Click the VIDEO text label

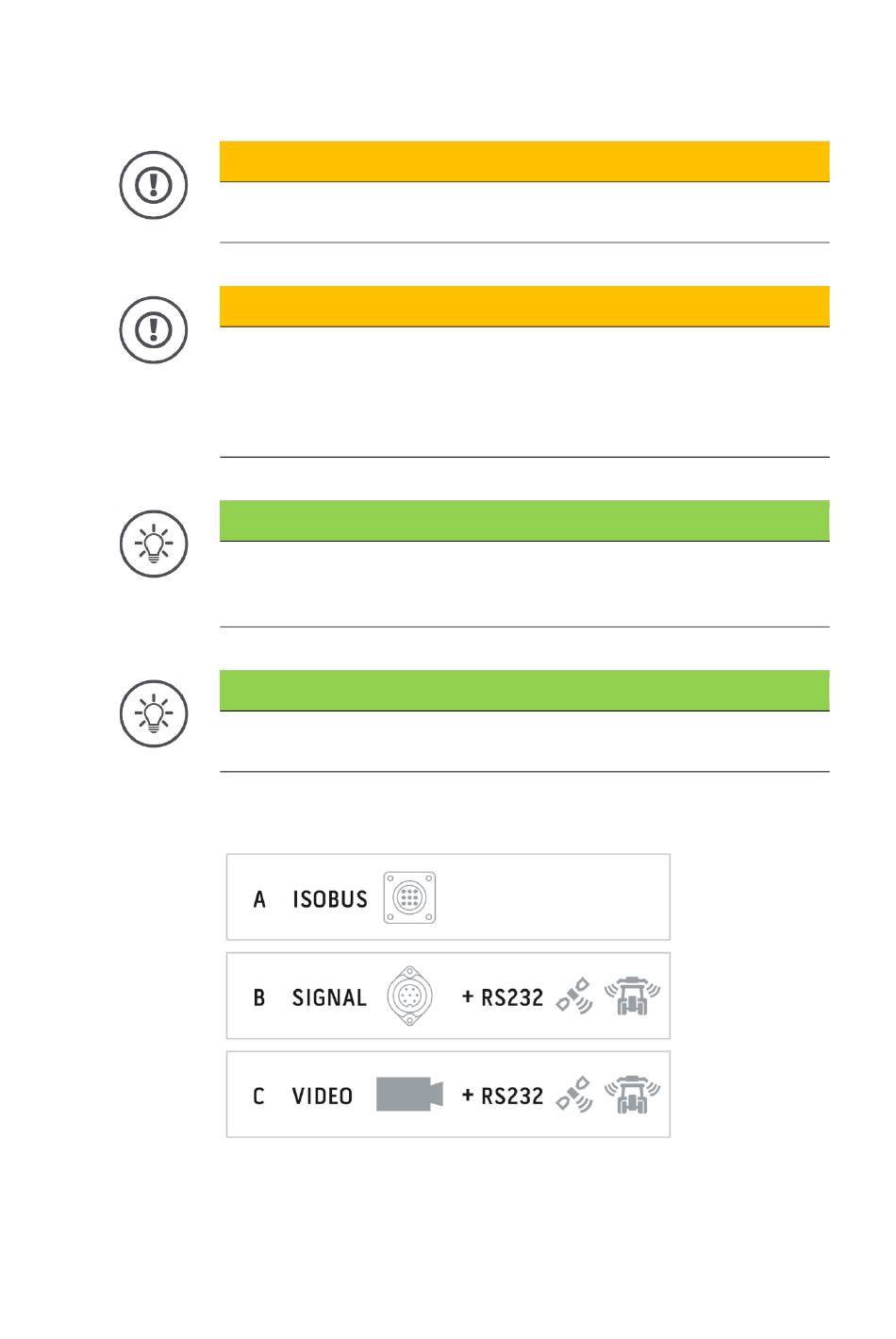click(x=323, y=1096)
